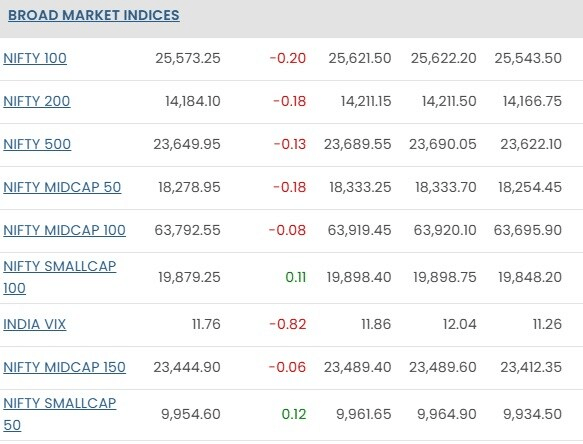Open the NIFTY 500 index link

(37, 144)
